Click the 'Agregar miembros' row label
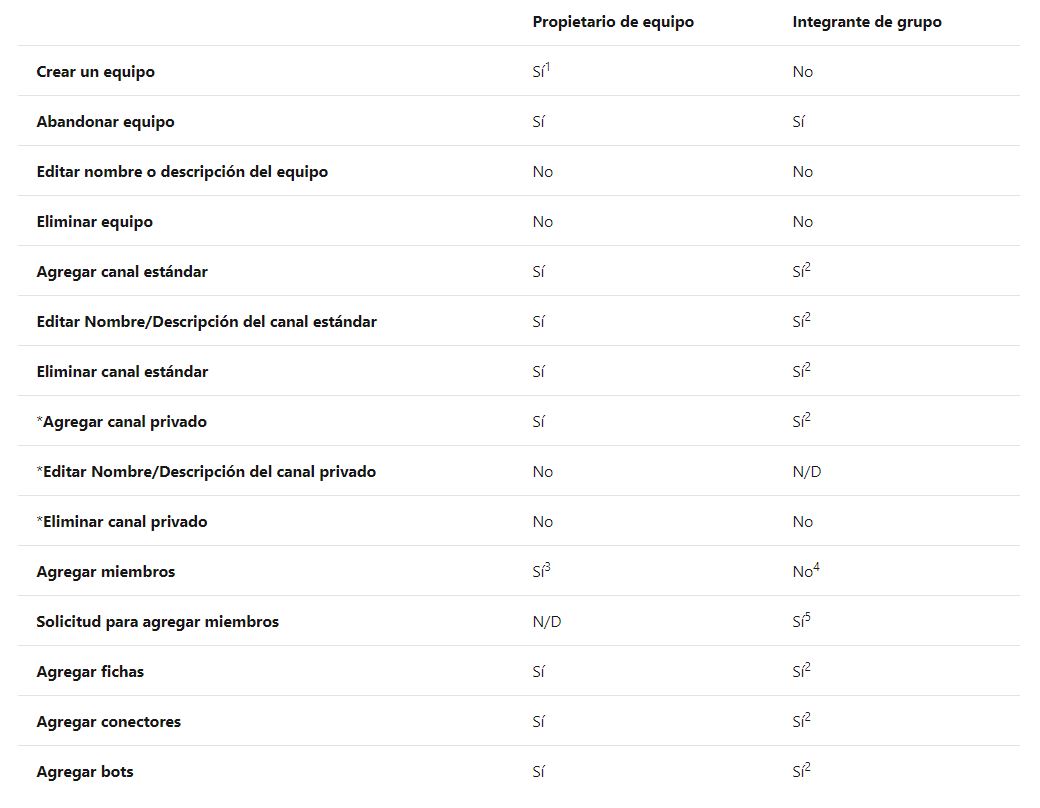Image resolution: width=1040 pixels, height=808 pixels. pyautogui.click(x=105, y=572)
